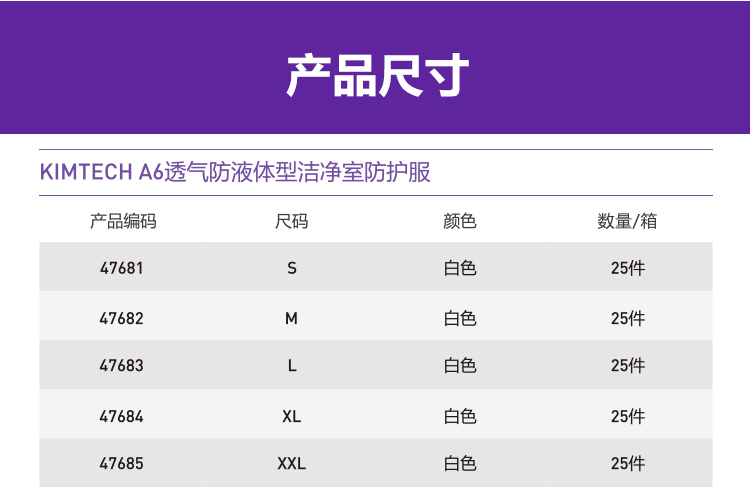Select product code 47681
This screenshot has width=750, height=499.
coord(122,268)
